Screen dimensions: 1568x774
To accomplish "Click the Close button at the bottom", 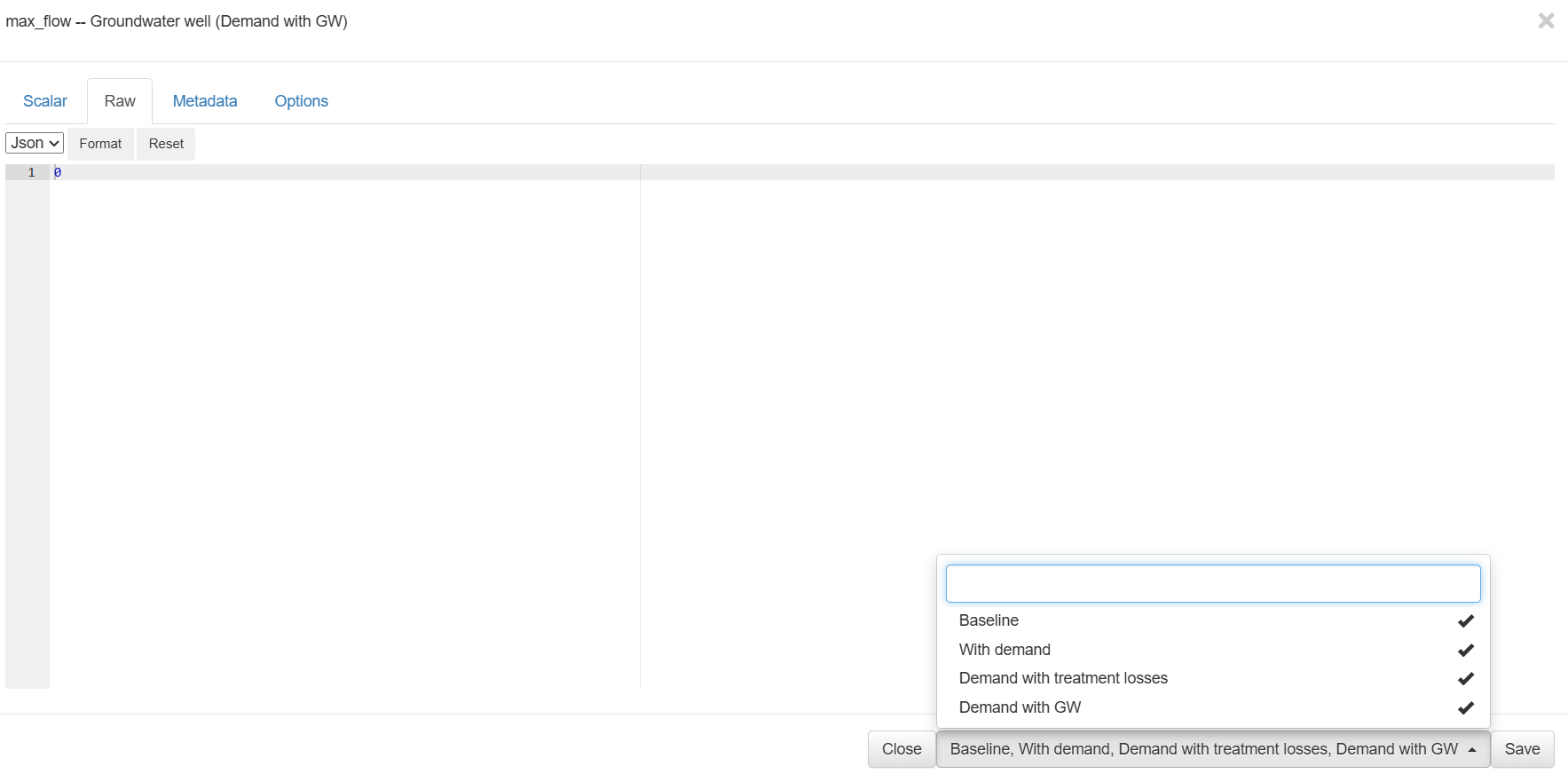I will (902, 749).
